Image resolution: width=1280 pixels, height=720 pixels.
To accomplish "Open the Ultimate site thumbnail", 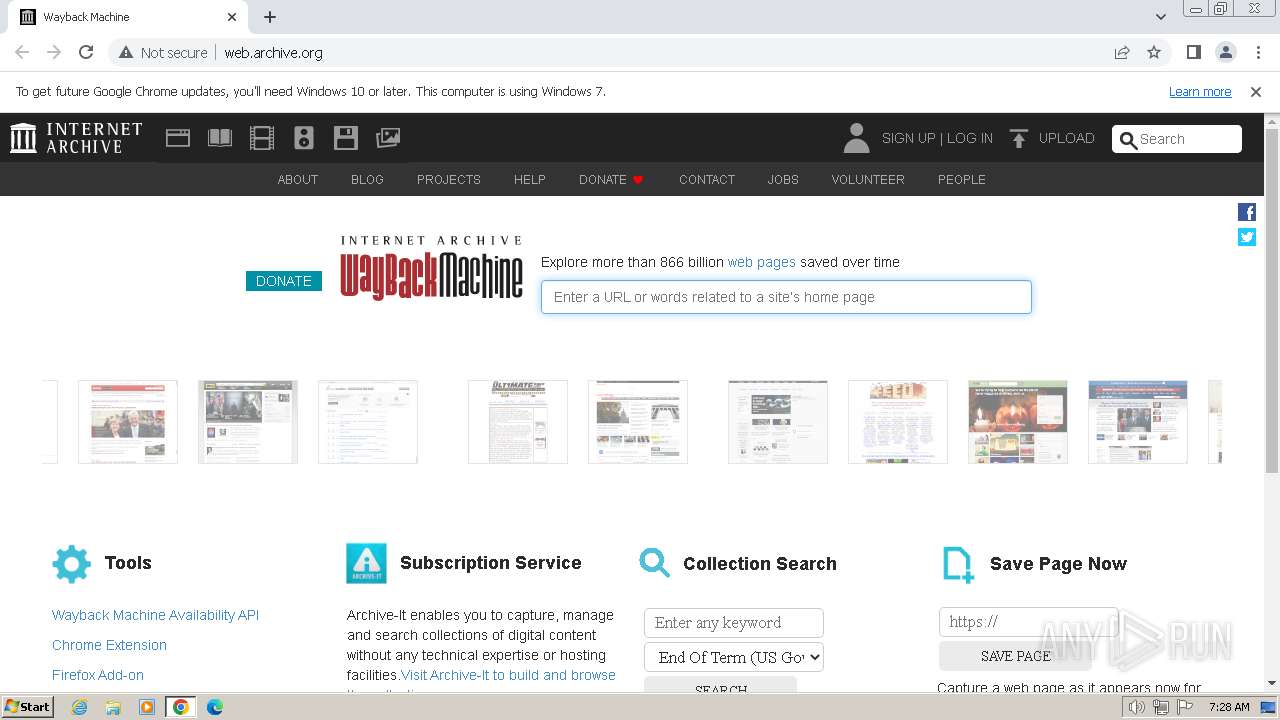I will pyautogui.click(x=518, y=422).
